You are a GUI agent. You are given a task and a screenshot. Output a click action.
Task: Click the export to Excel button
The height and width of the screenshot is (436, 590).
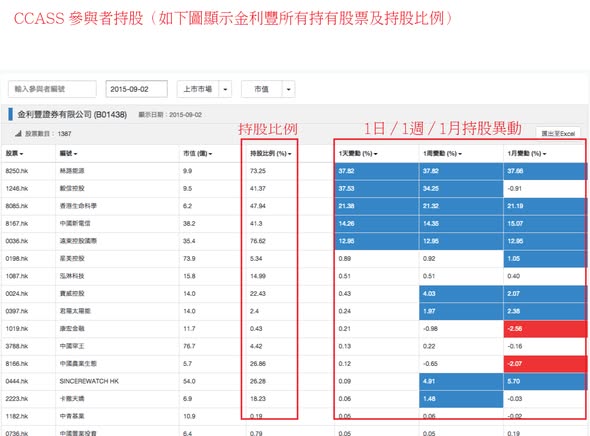pos(558,133)
